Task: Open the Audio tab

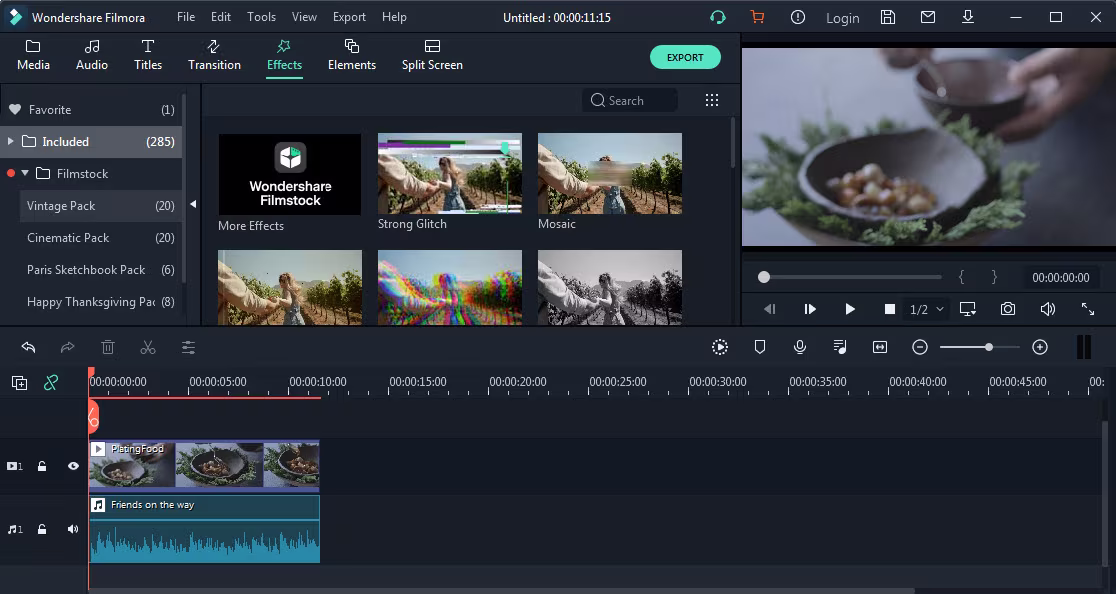Action: pos(92,55)
